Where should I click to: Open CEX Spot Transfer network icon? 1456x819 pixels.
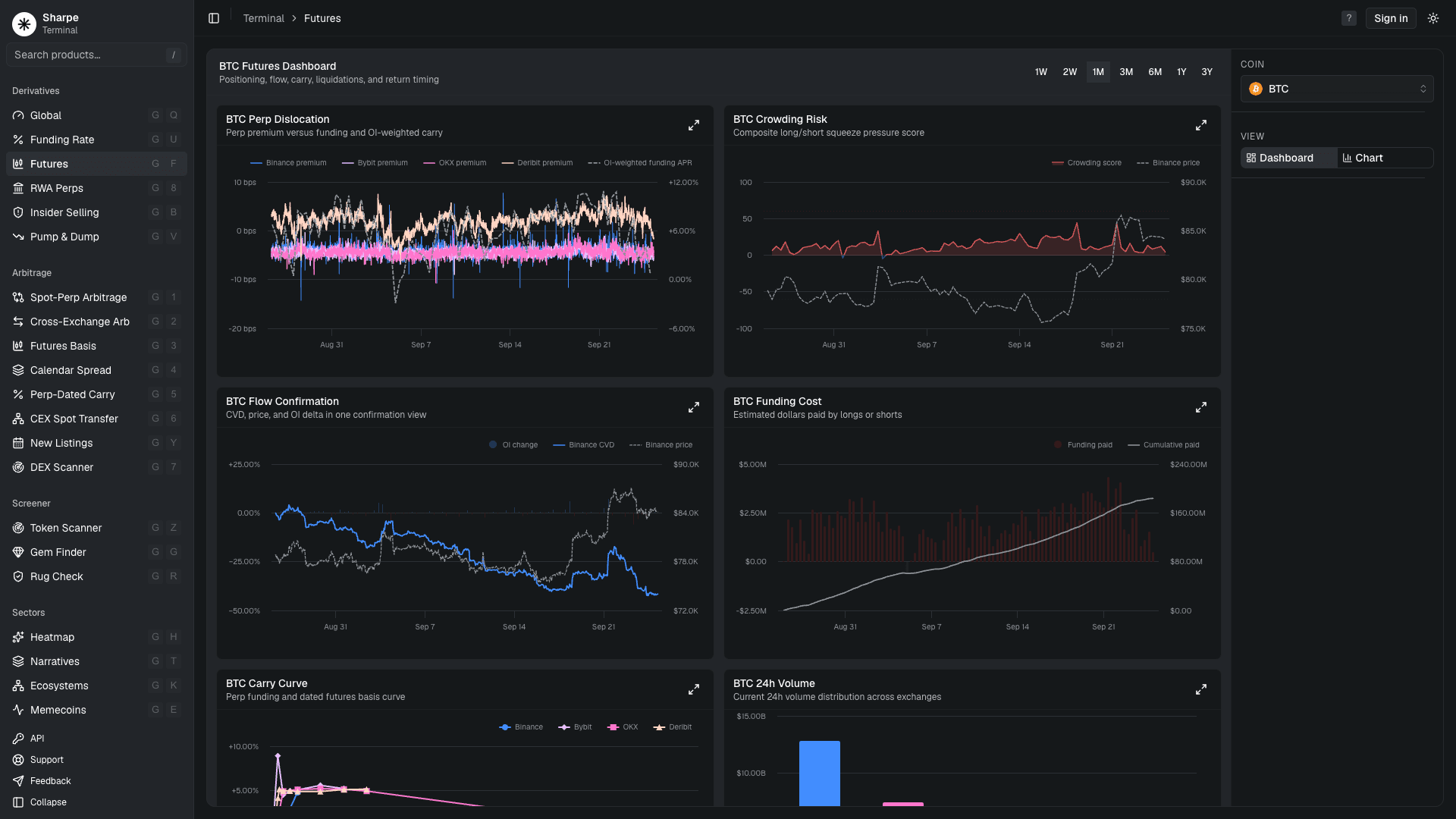point(18,419)
